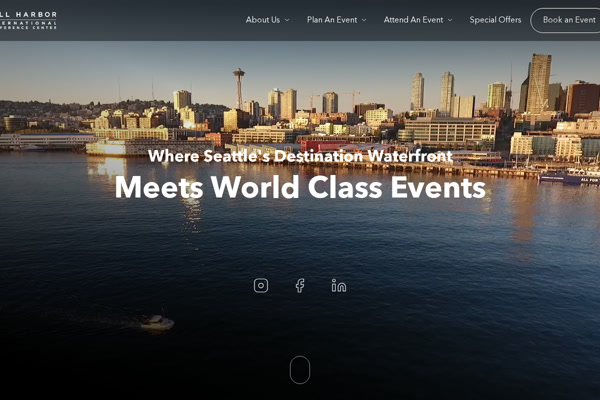Screen dimensions: 600x400
Task: Open the Attend An Event menu
Action: 413,20
